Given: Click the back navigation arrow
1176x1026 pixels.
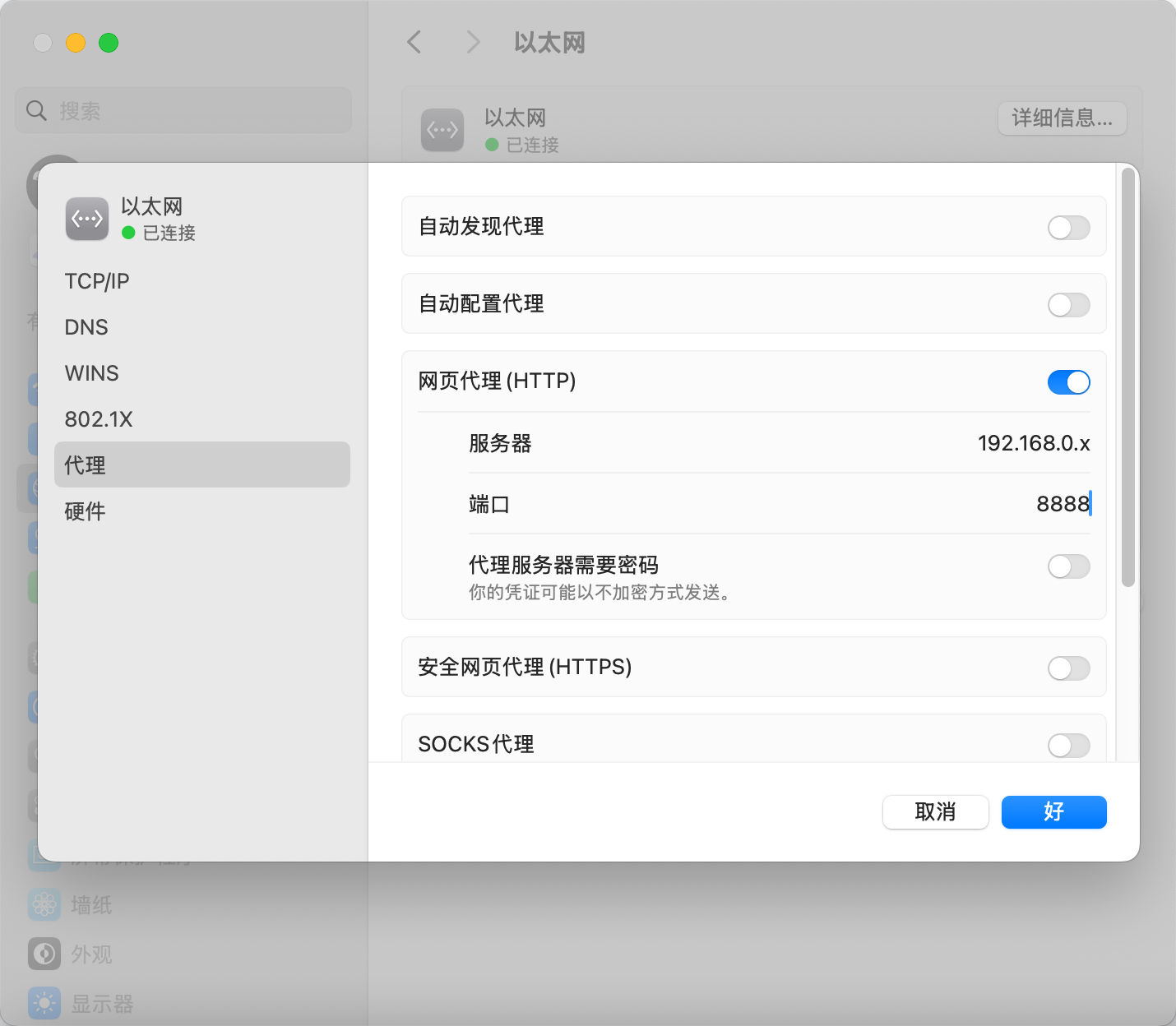Looking at the screenshot, I should [x=414, y=42].
